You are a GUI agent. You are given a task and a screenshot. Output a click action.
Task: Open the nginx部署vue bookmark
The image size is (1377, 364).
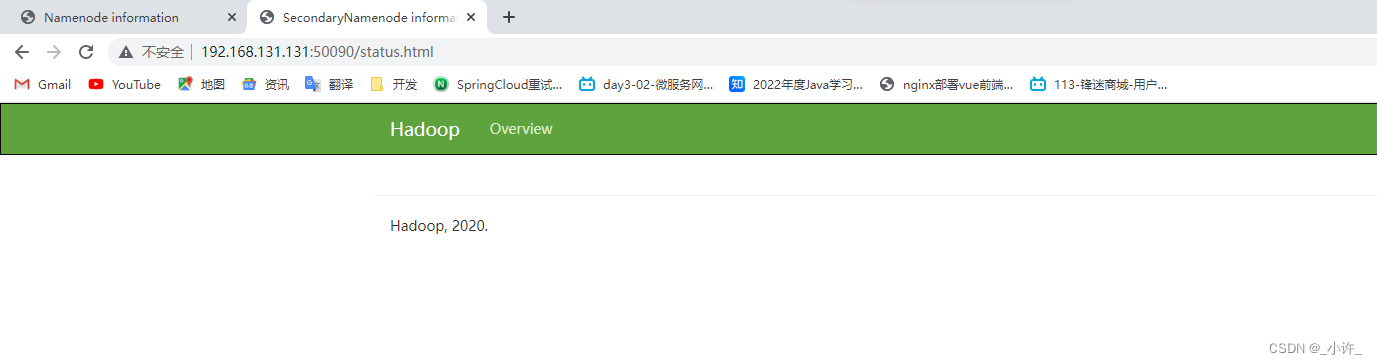[946, 85]
